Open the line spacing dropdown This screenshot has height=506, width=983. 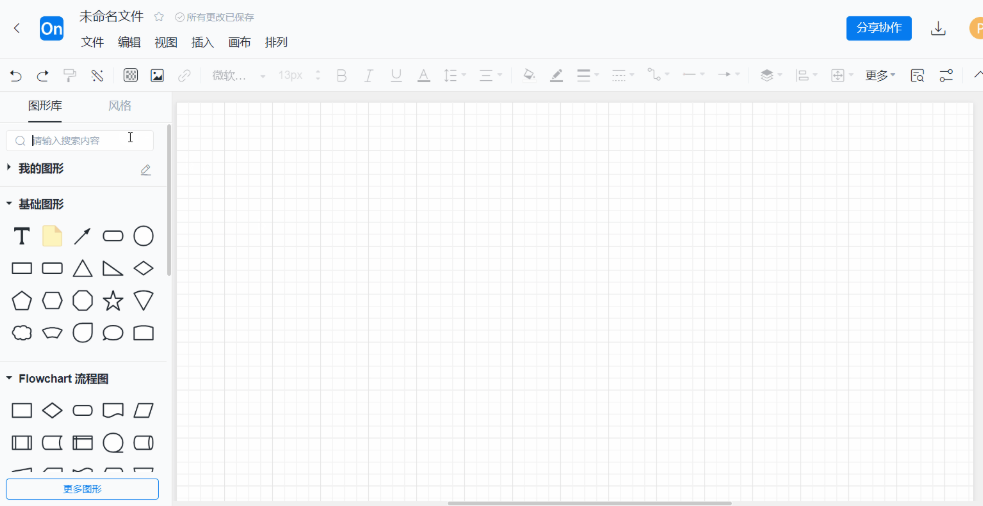(x=455, y=76)
